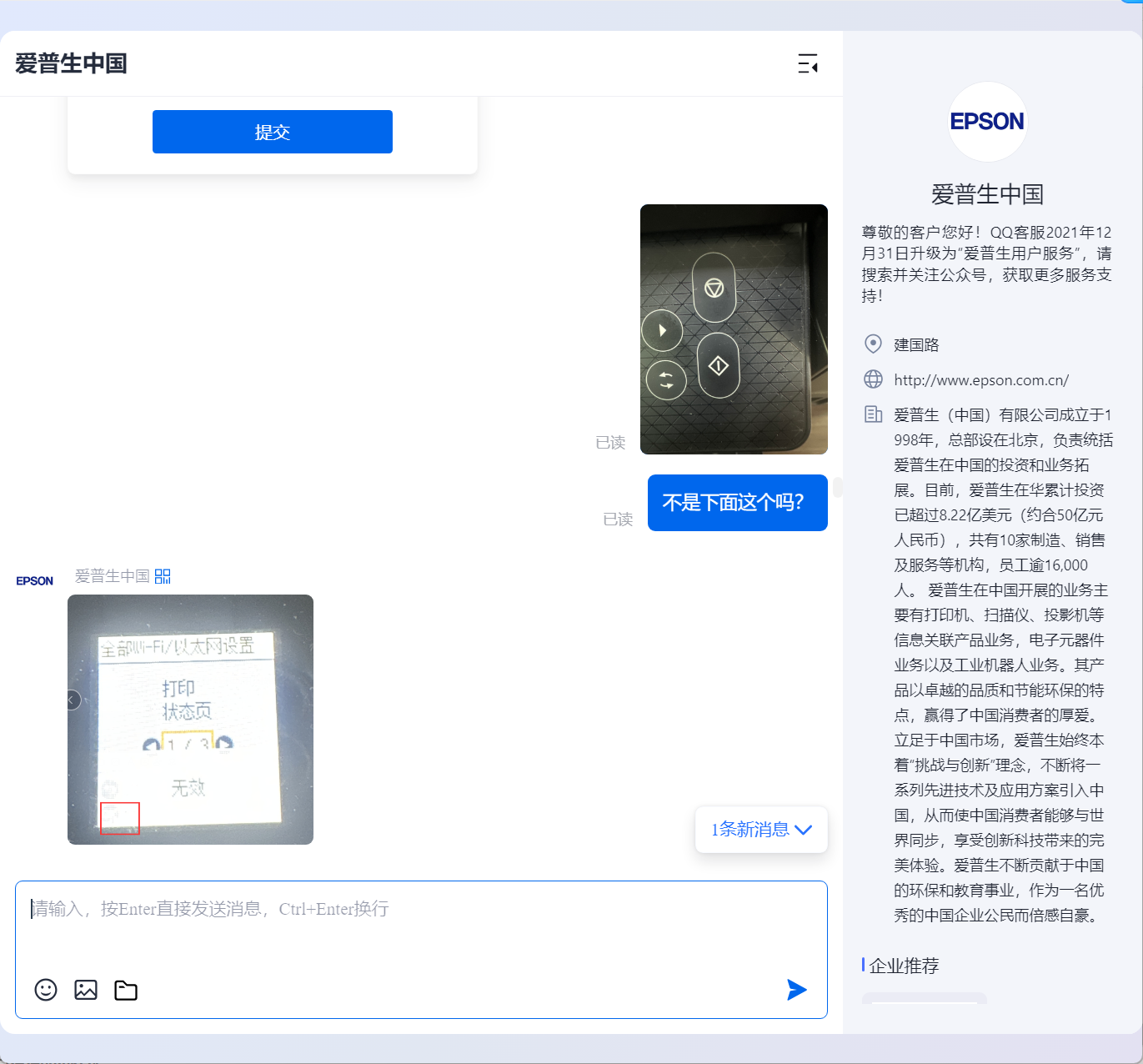Open the sent printer buttons photo
Viewport: 1143px width, 1064px height.
[x=734, y=329]
